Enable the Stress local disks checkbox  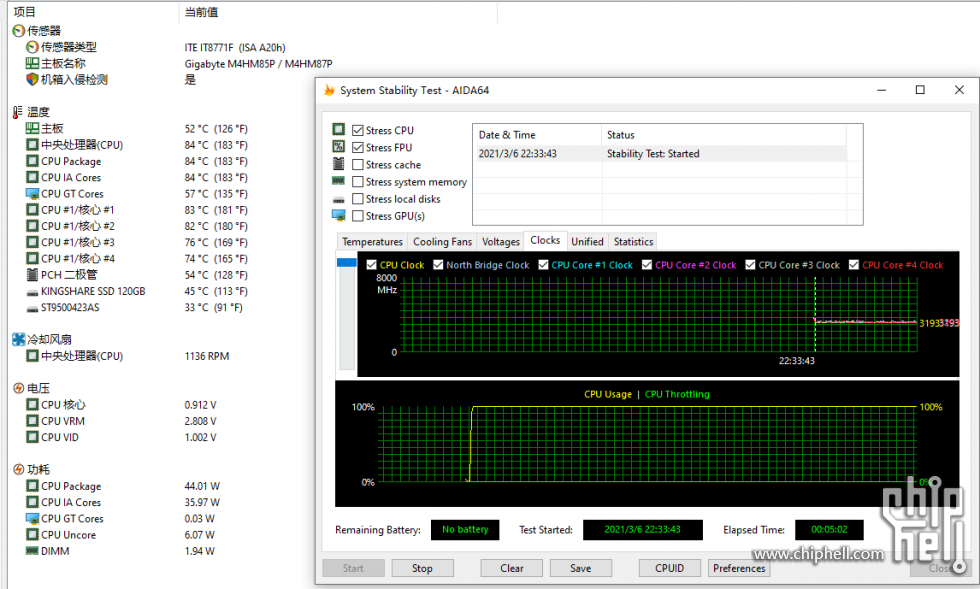(x=358, y=199)
